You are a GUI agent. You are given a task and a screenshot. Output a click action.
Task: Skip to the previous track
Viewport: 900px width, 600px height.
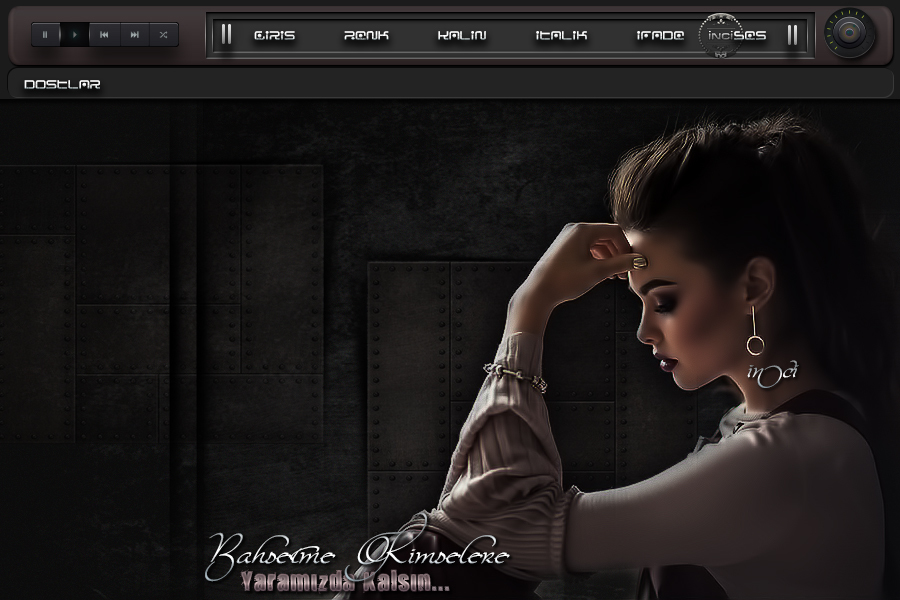(104, 34)
